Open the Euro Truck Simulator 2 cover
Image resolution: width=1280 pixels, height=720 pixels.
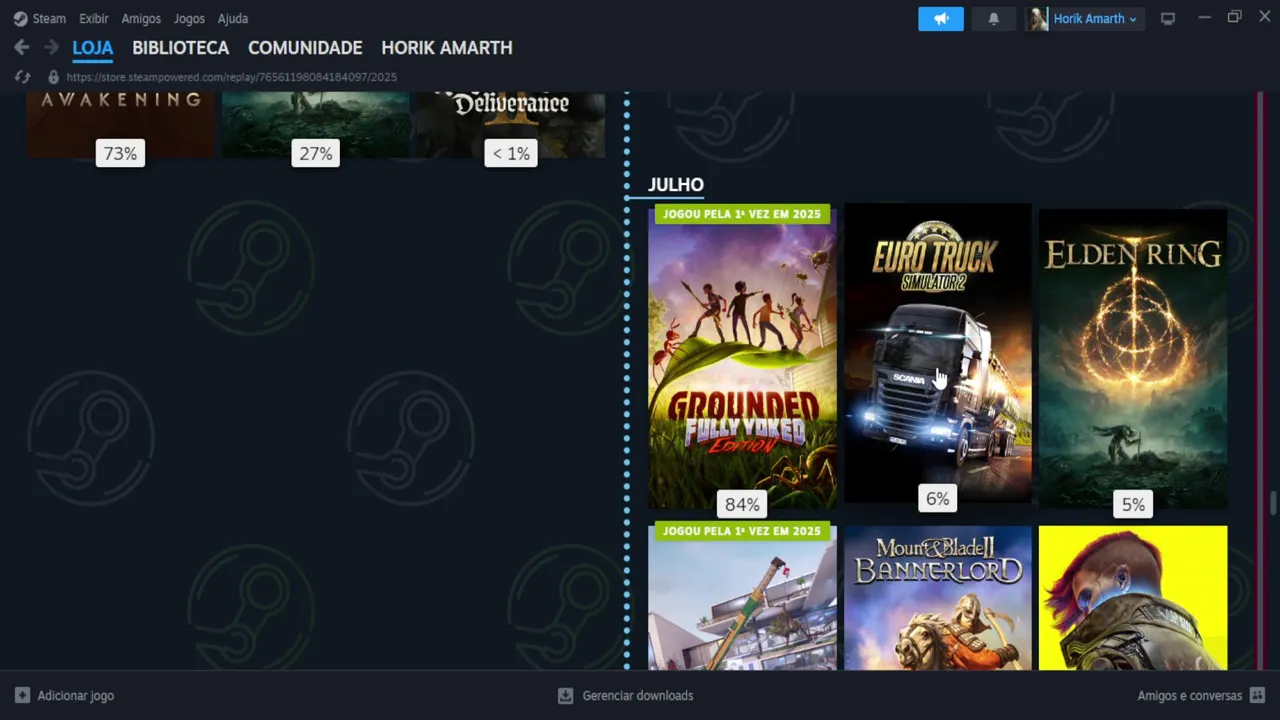938,353
